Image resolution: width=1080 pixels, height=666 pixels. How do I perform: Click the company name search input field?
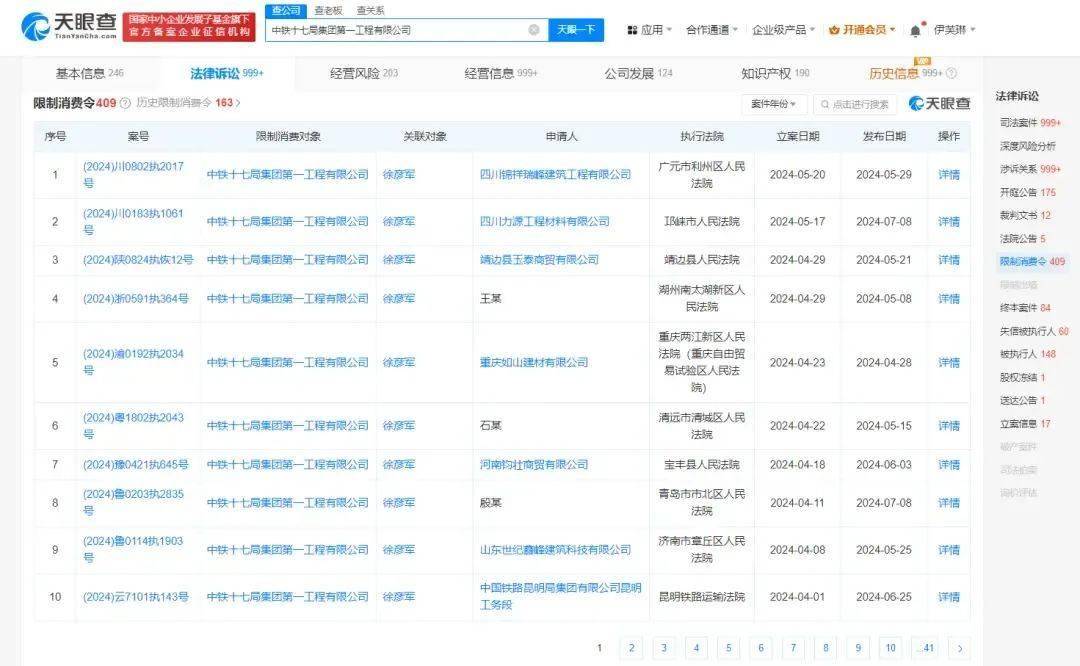click(406, 30)
